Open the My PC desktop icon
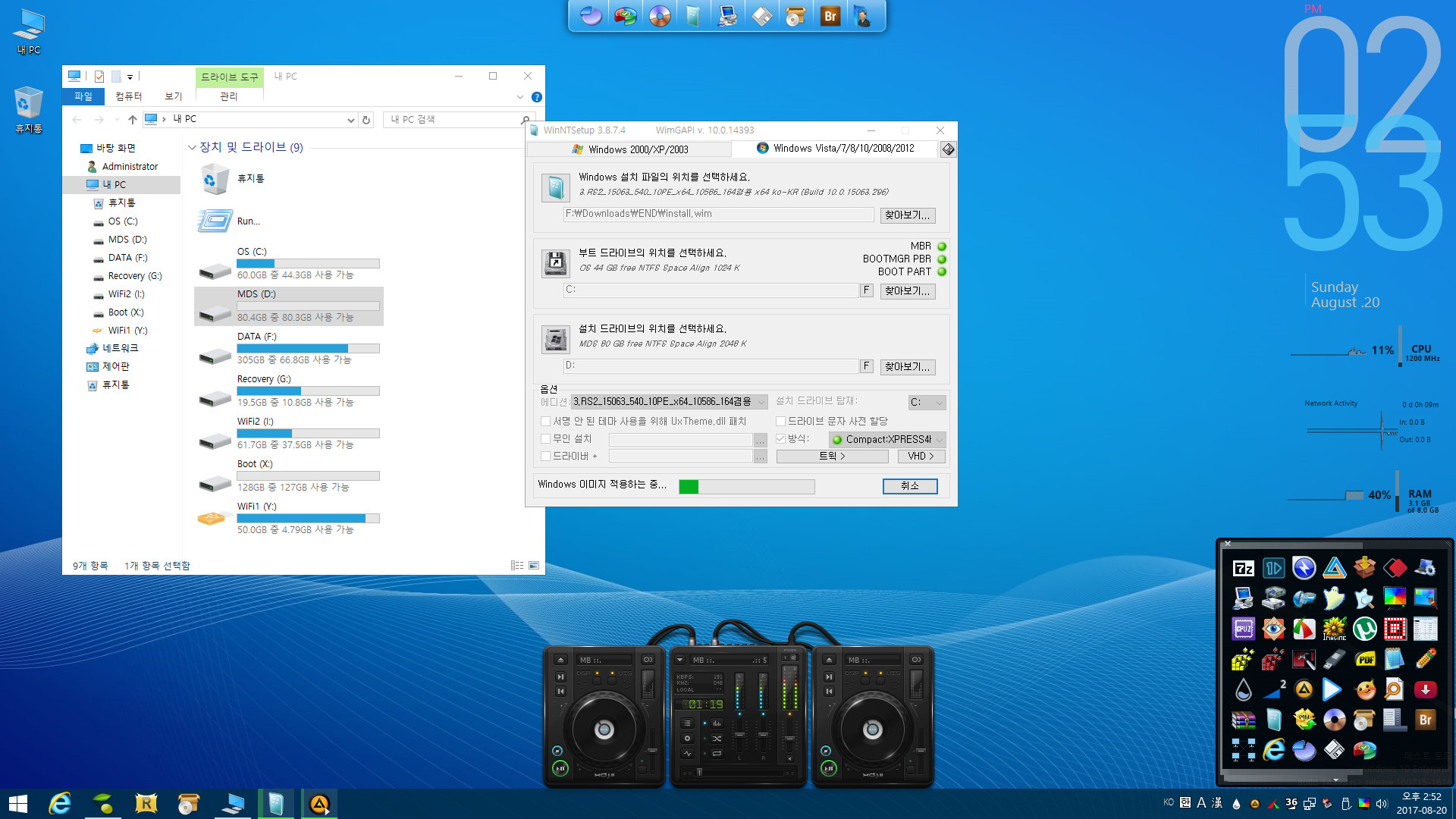 (29, 31)
